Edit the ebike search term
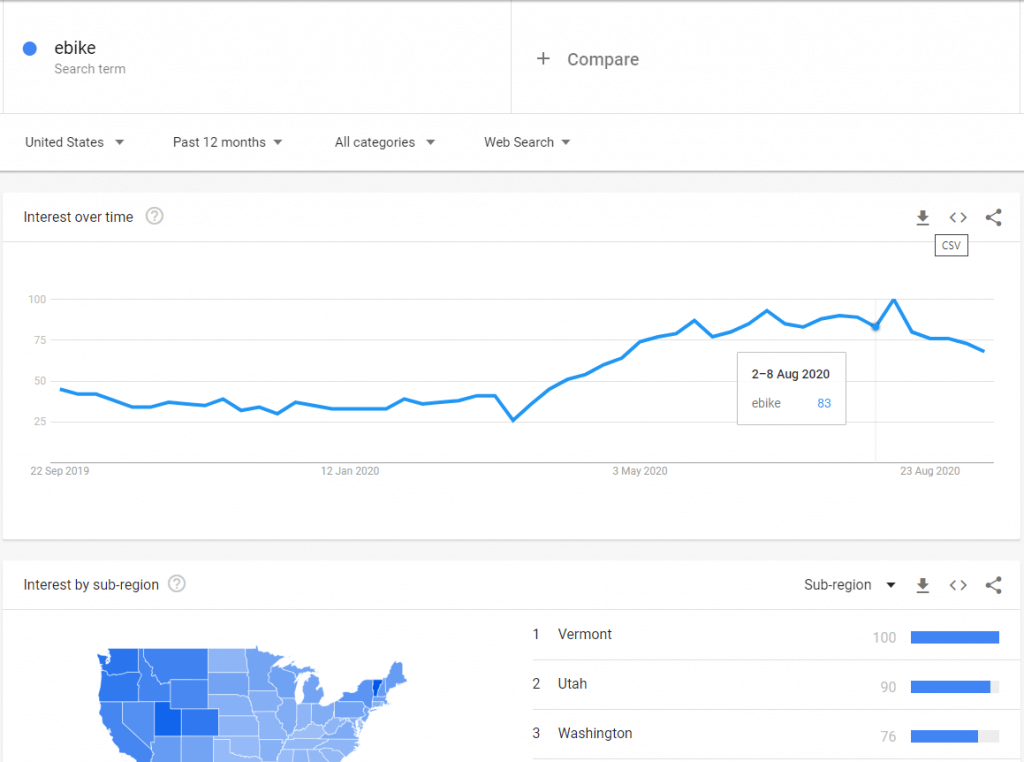The image size is (1024, 762). click(75, 48)
